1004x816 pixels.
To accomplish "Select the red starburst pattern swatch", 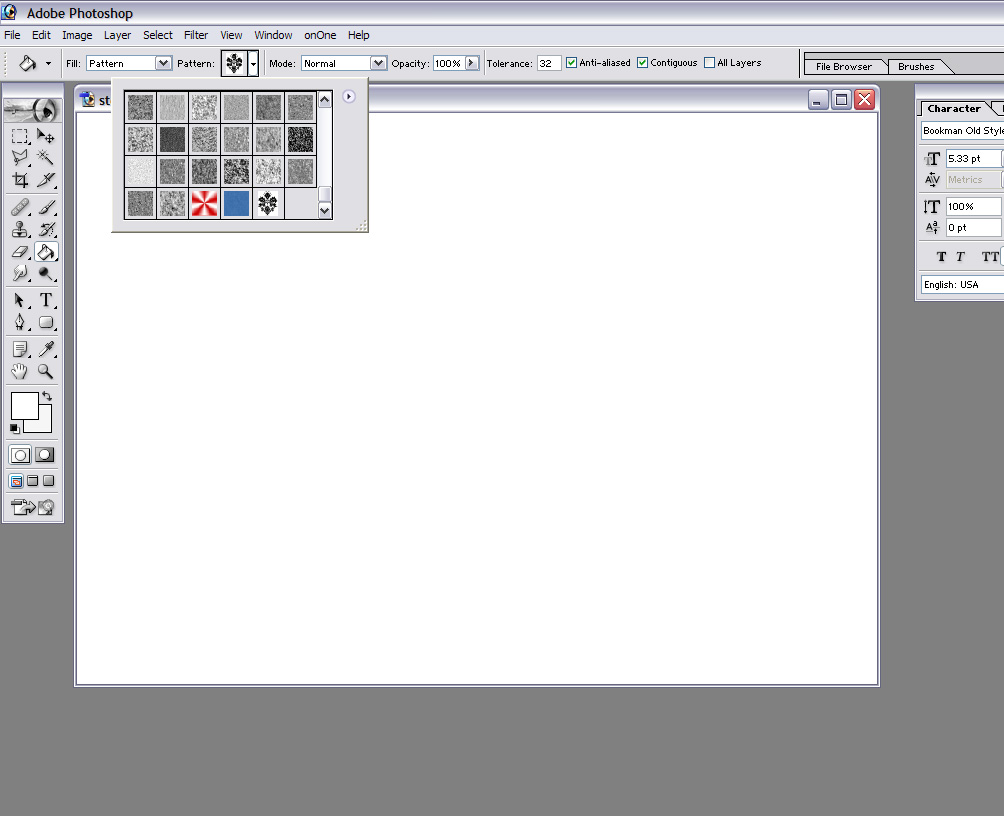I will point(204,204).
